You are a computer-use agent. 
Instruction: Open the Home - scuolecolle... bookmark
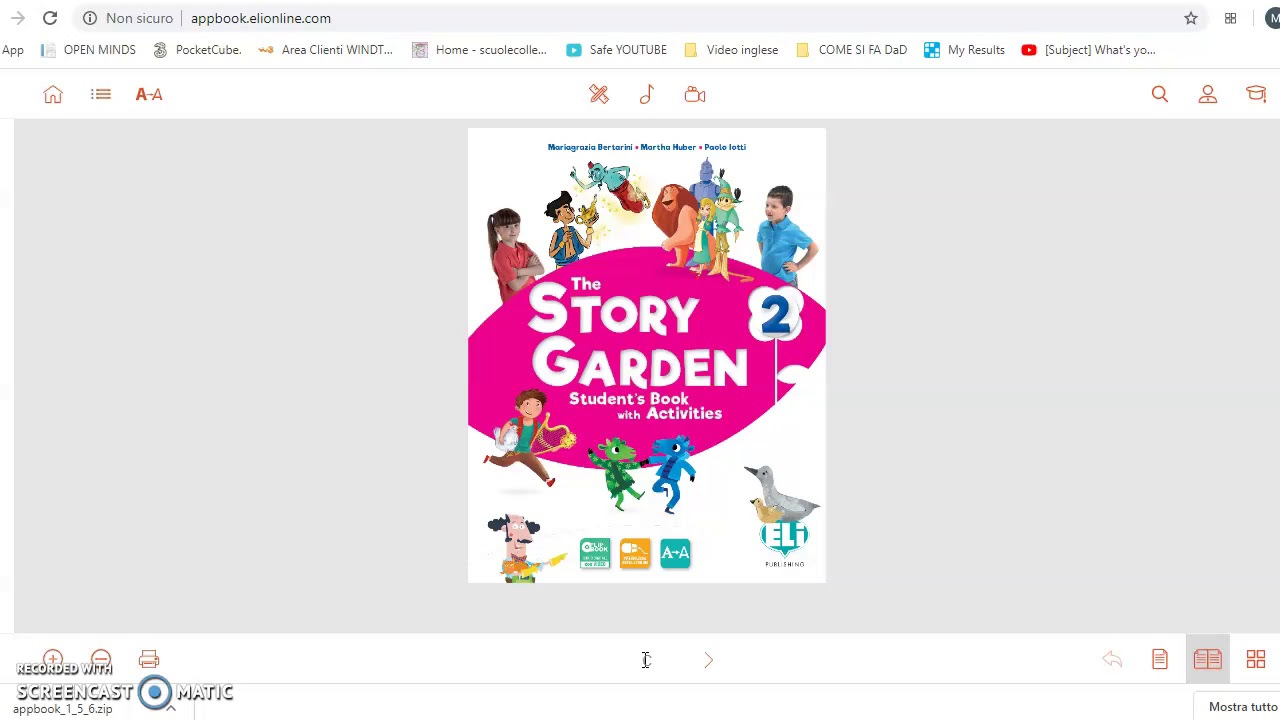[x=480, y=50]
